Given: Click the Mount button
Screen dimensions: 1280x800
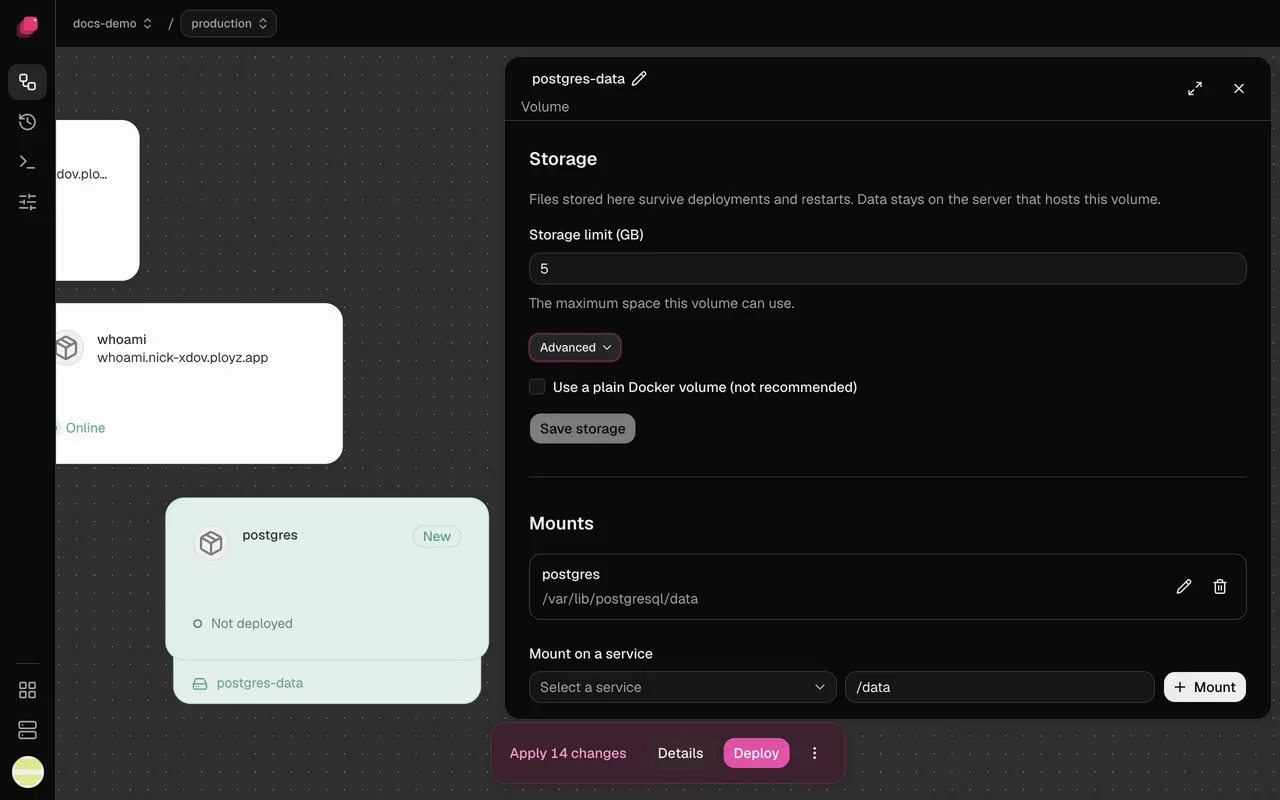Looking at the screenshot, I should pyautogui.click(x=1205, y=687).
